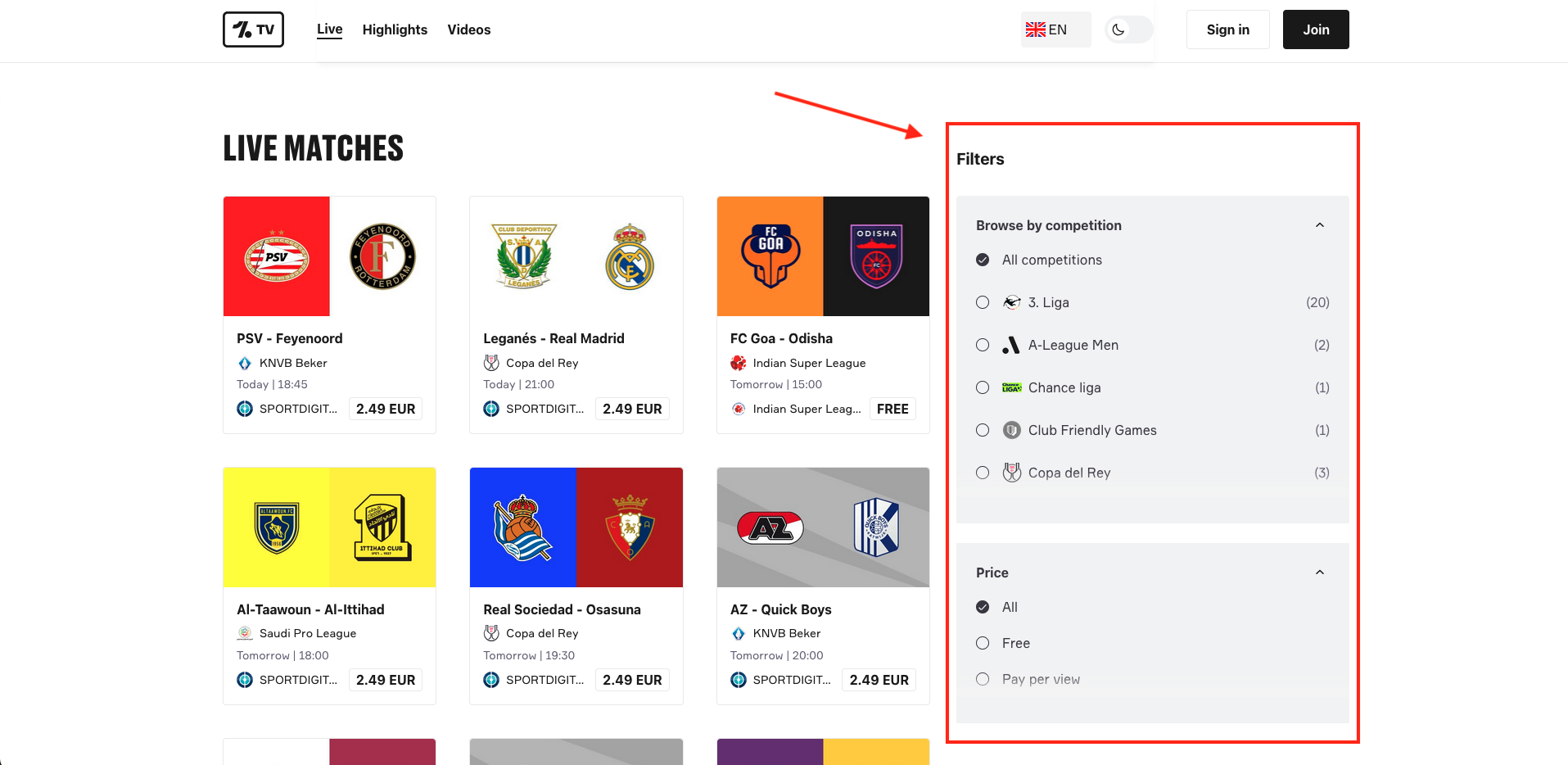The image size is (1568, 765).
Task: Open the Videos section
Action: (x=468, y=29)
